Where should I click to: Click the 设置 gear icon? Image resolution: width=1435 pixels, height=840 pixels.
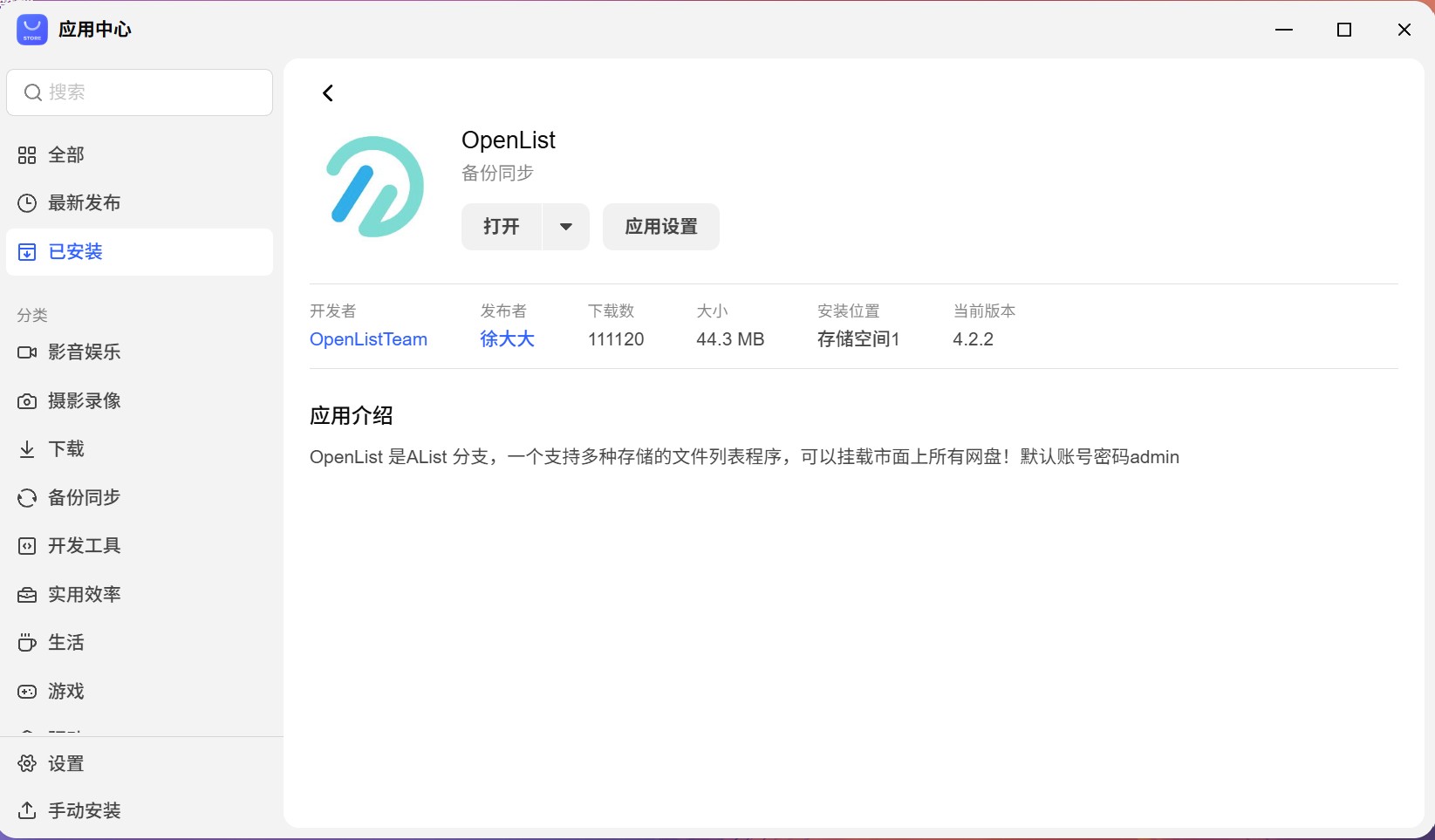coord(27,764)
